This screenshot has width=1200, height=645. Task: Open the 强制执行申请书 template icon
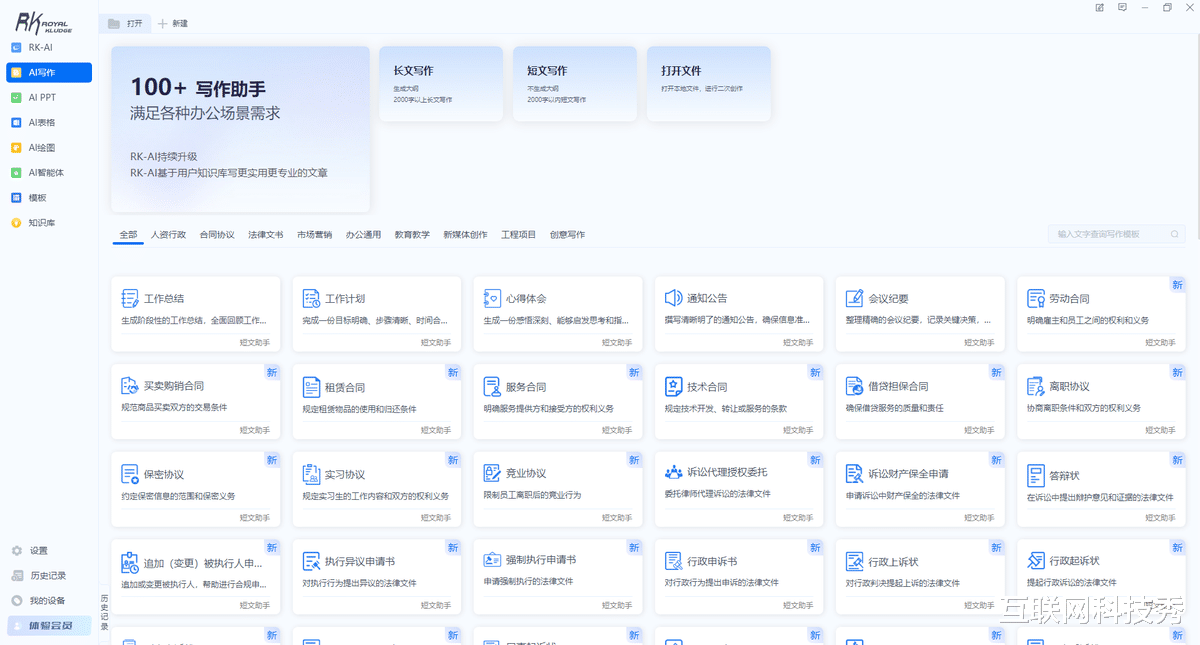[492, 560]
